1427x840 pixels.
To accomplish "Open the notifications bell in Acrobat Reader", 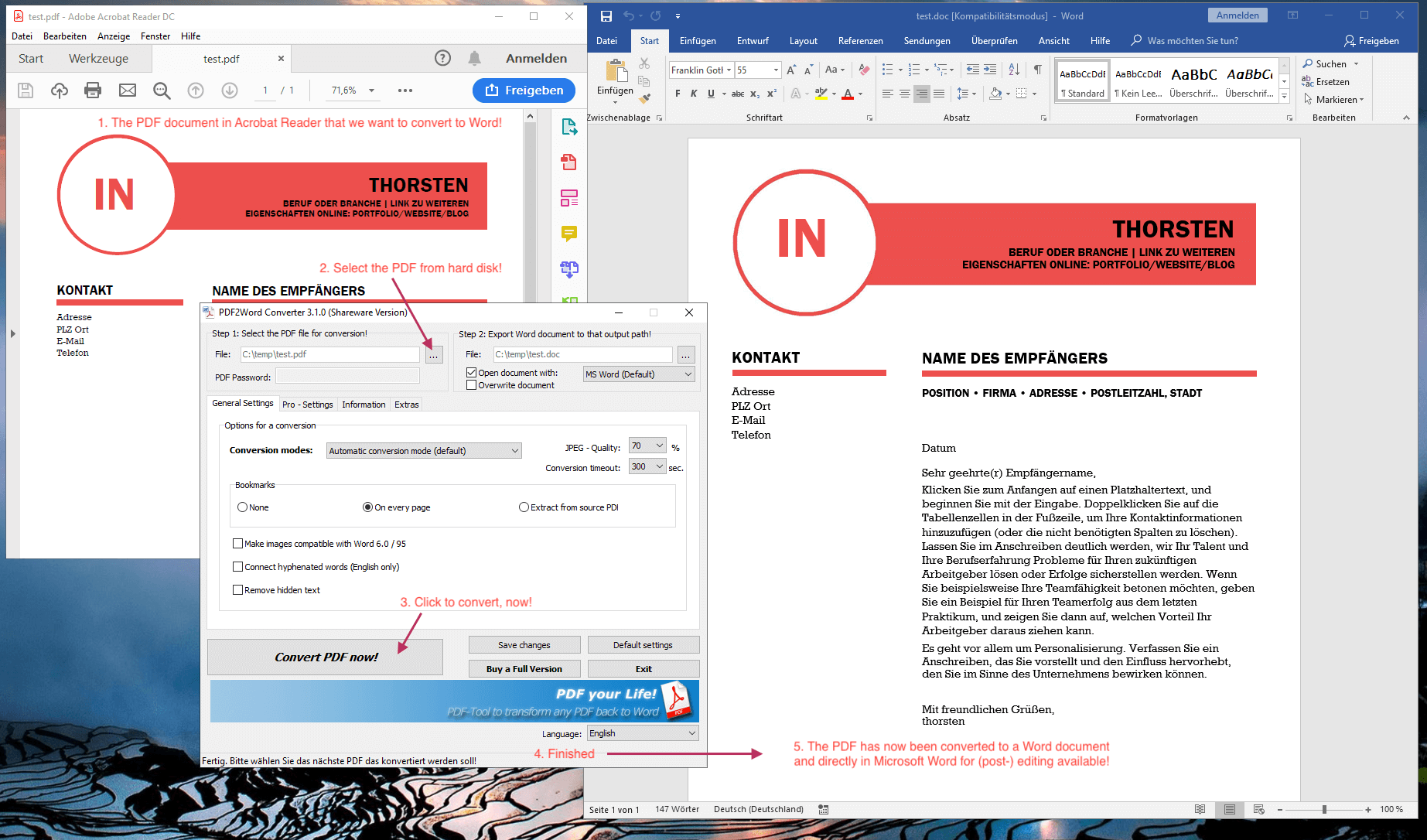I will click(x=475, y=58).
